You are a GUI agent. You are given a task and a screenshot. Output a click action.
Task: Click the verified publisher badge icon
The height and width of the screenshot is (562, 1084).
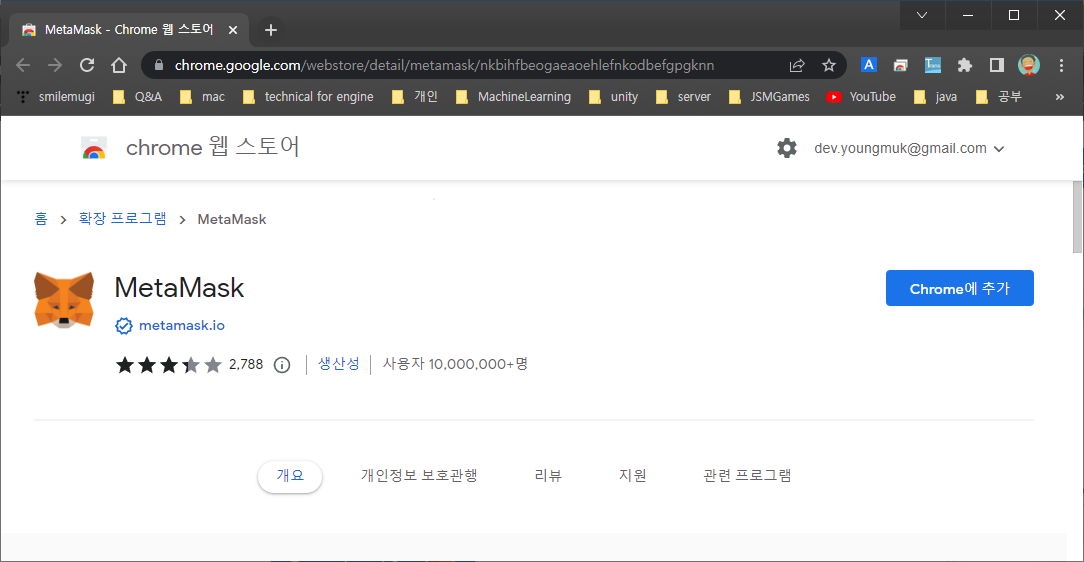(124, 326)
